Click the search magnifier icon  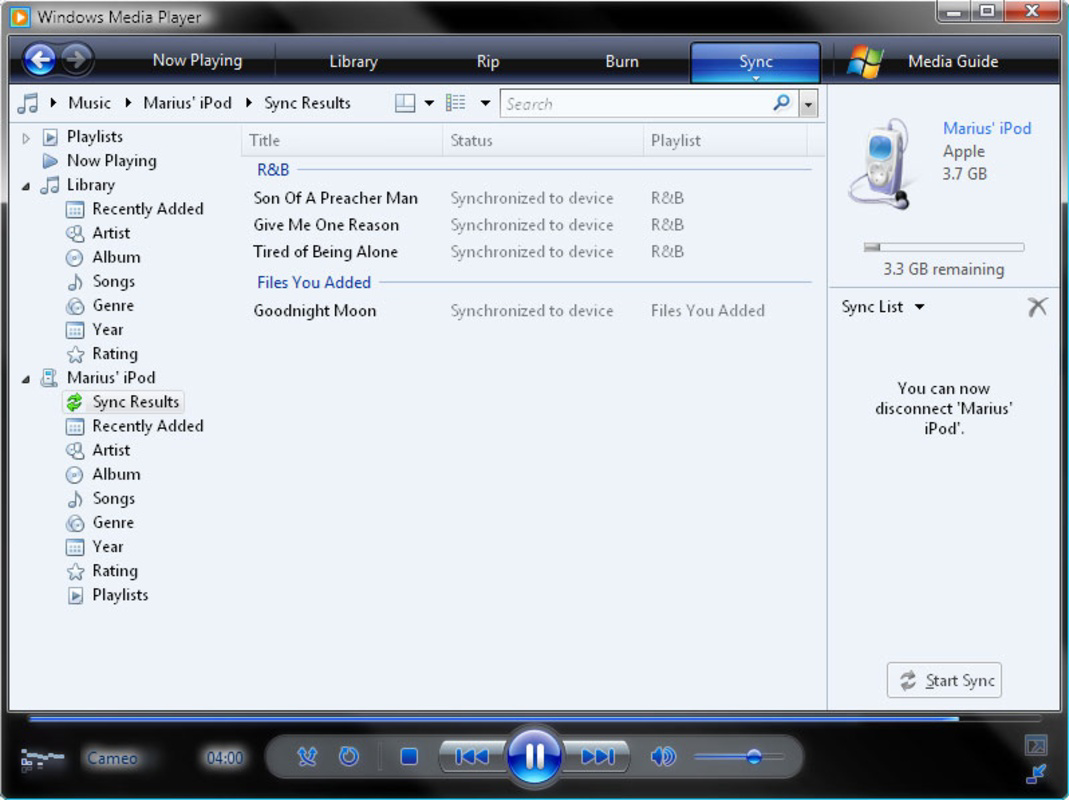pyautogui.click(x=781, y=103)
